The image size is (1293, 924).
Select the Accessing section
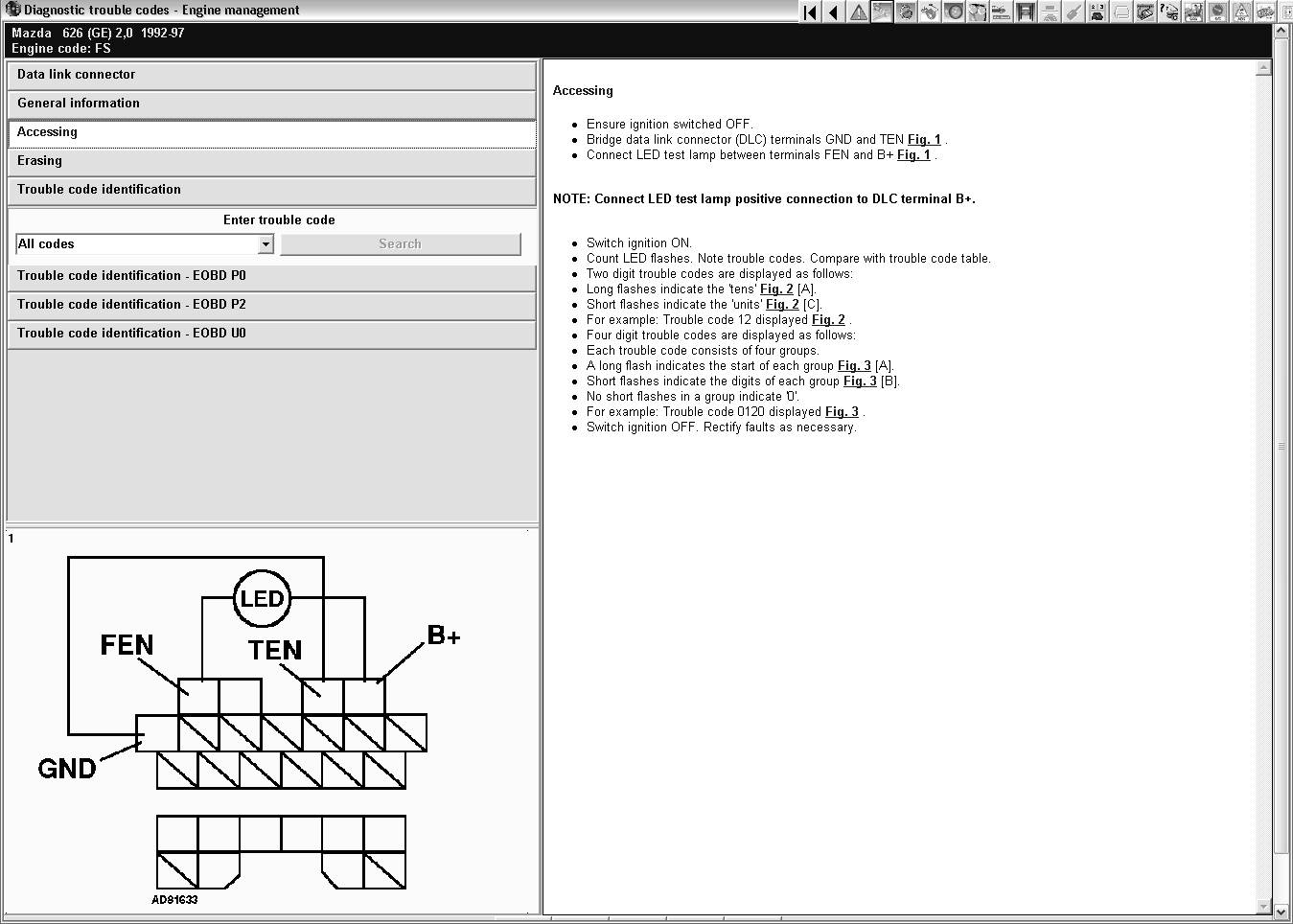coord(272,132)
